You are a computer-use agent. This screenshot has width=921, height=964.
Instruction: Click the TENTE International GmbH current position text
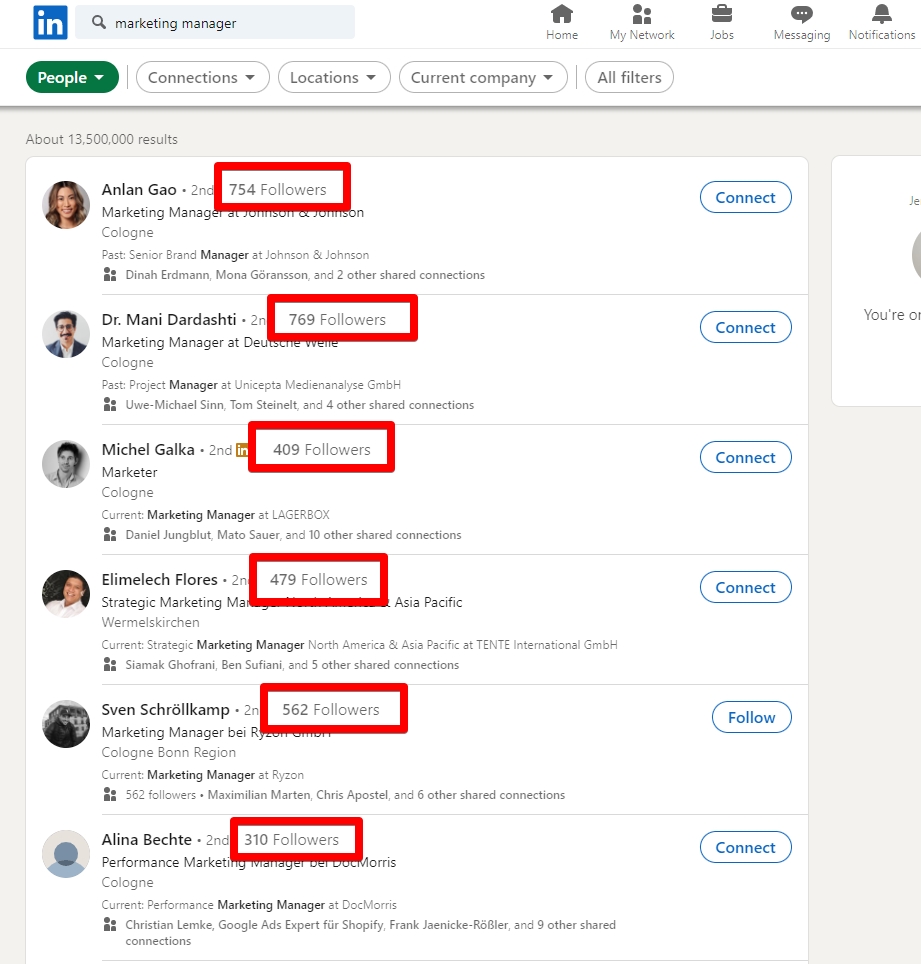(360, 645)
